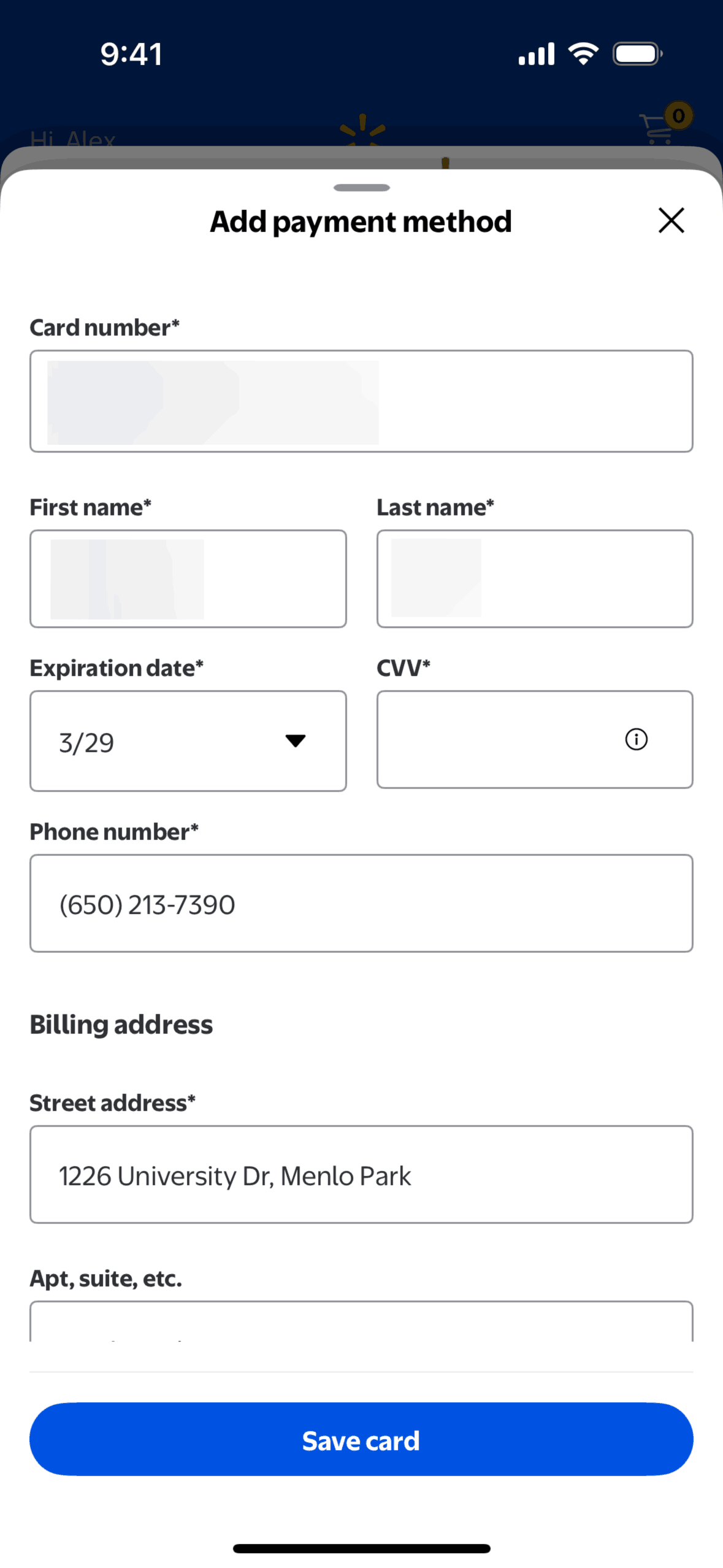Tap the Walmart spark logo
Viewport: 723px width, 1568px height.
(x=362, y=129)
